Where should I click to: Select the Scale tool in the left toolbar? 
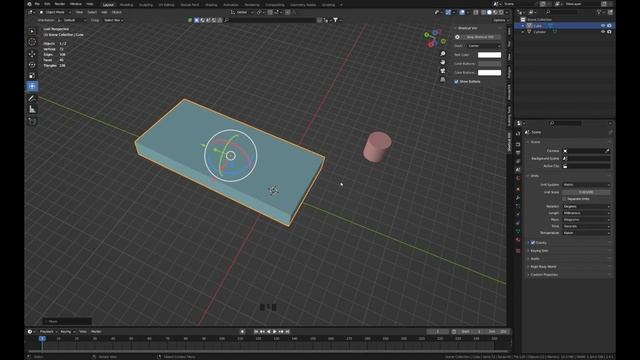point(32,76)
